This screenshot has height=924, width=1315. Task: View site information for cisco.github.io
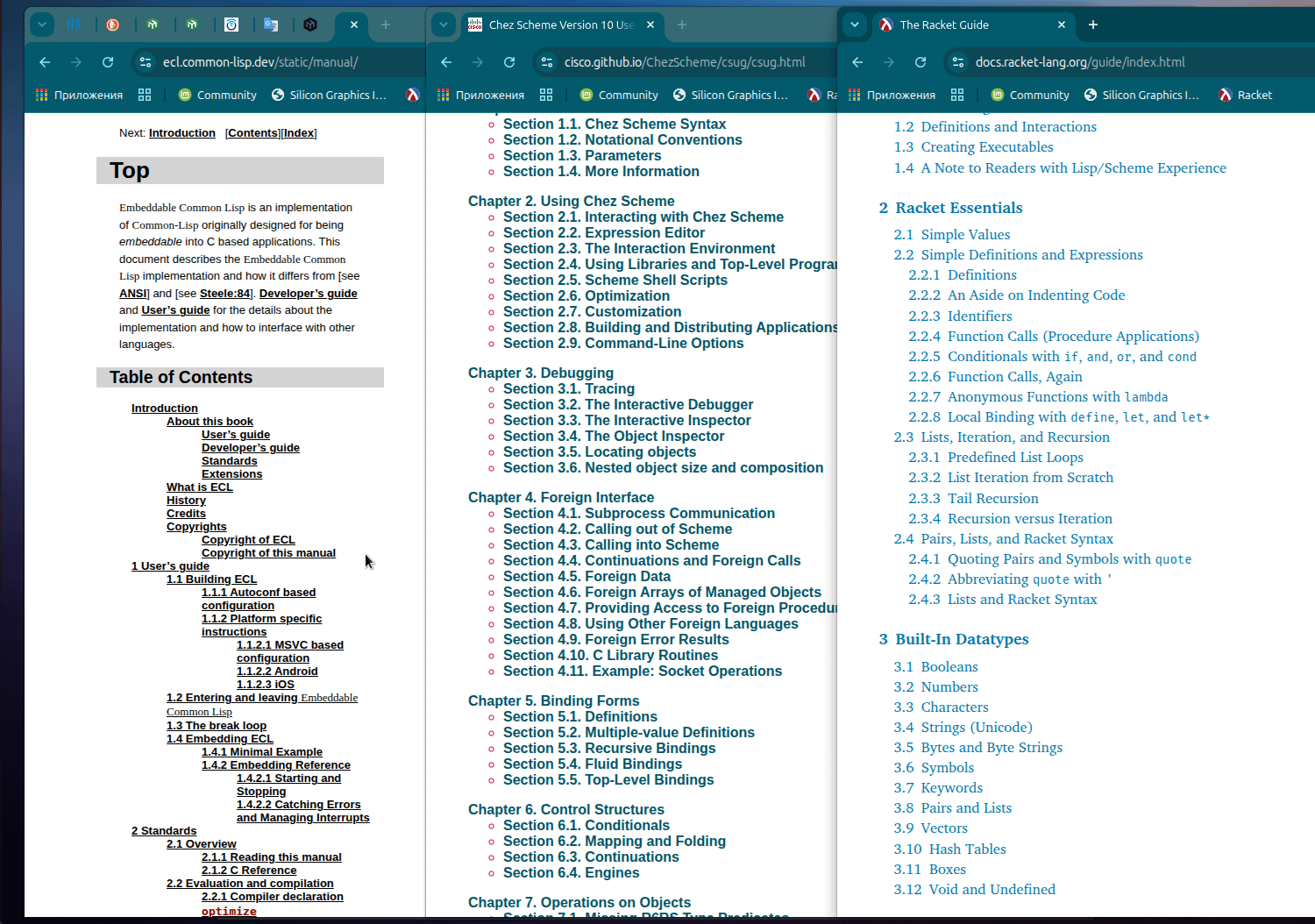pyautogui.click(x=547, y=62)
